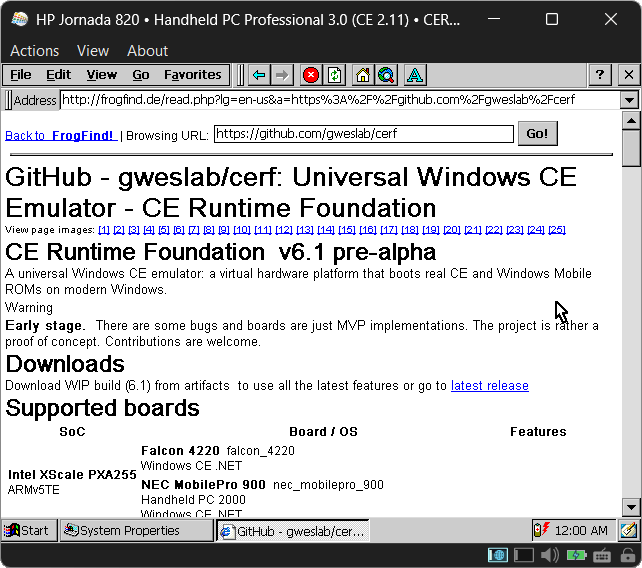
Task: Open the Home page icon
Action: click(x=363, y=75)
